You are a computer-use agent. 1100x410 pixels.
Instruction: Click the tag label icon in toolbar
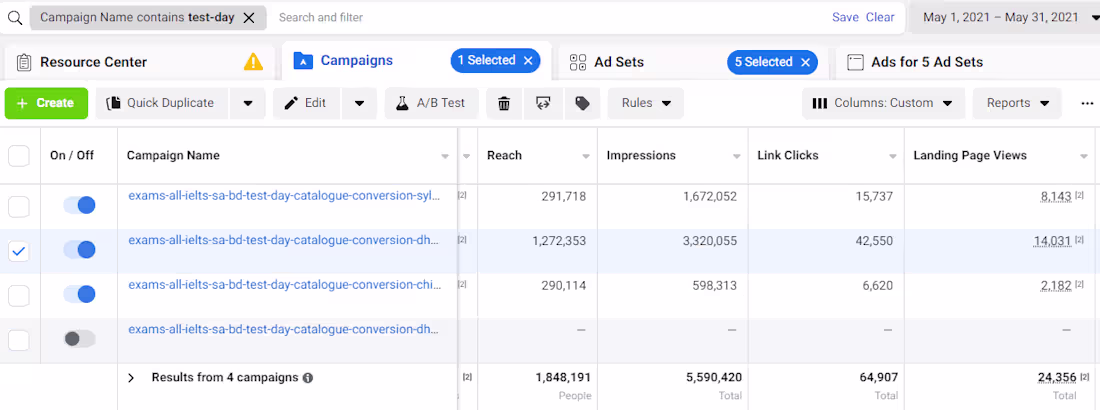(582, 103)
